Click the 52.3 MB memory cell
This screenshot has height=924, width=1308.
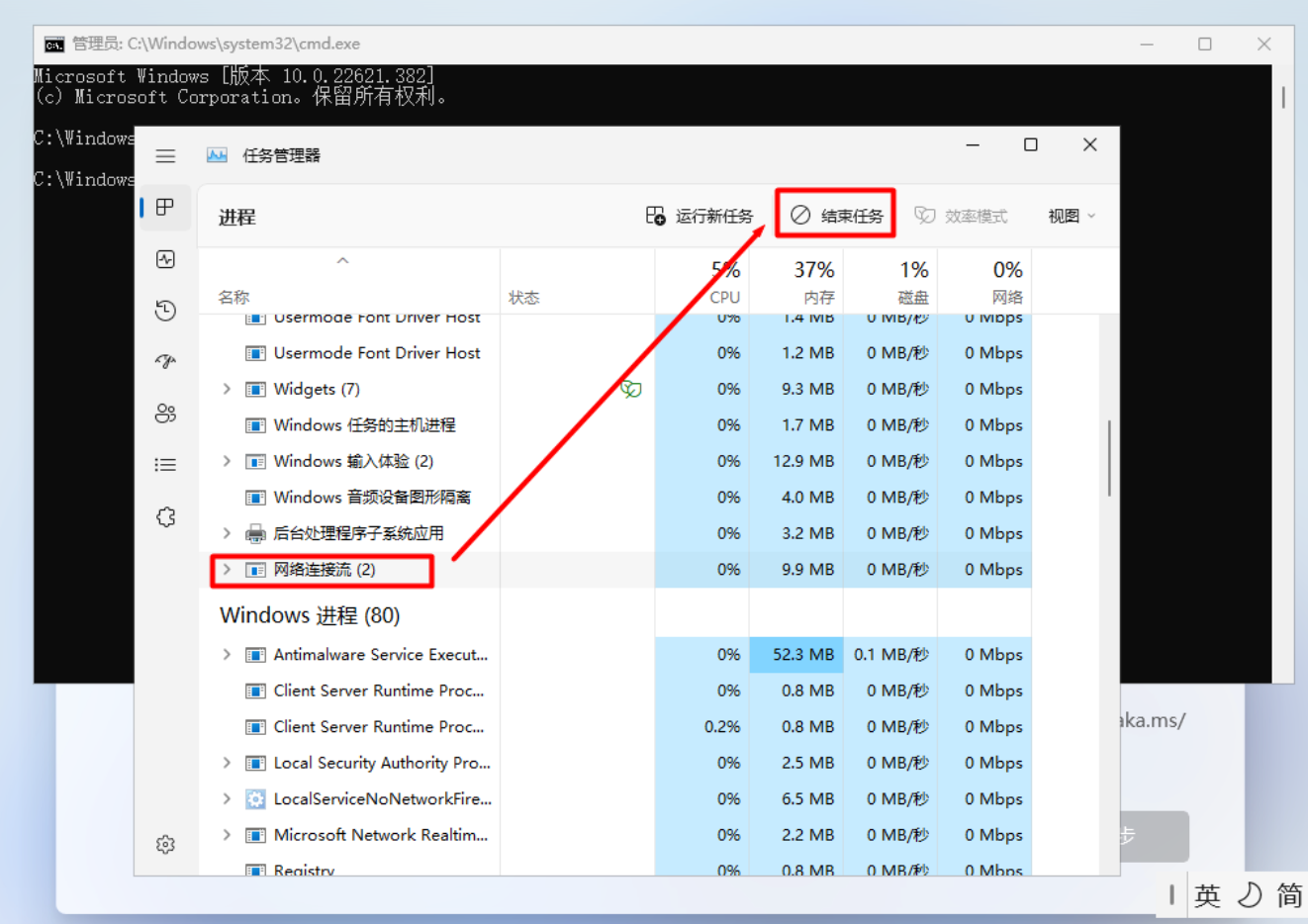pyautogui.click(x=795, y=655)
